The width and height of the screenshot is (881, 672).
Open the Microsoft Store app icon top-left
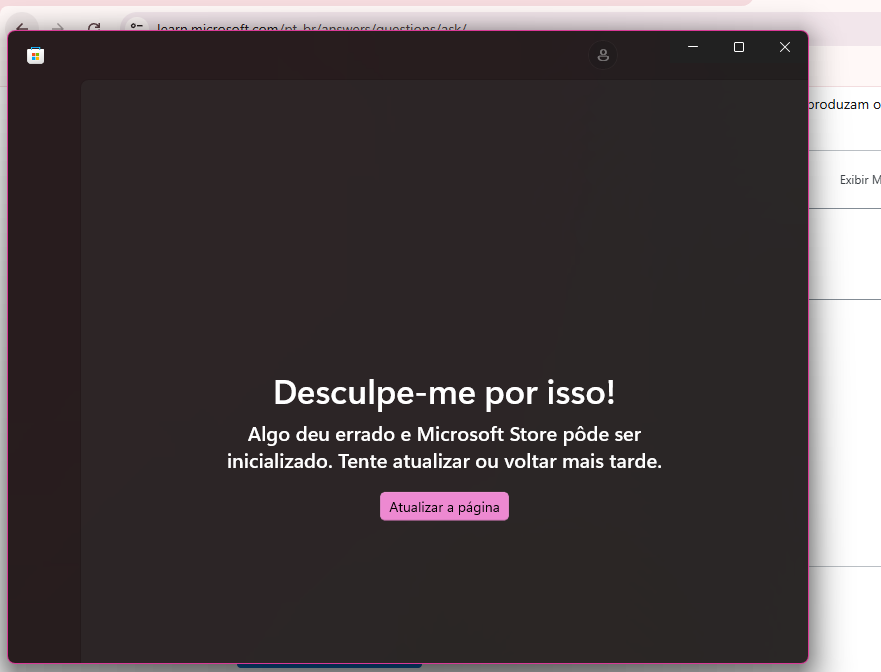coord(36,55)
